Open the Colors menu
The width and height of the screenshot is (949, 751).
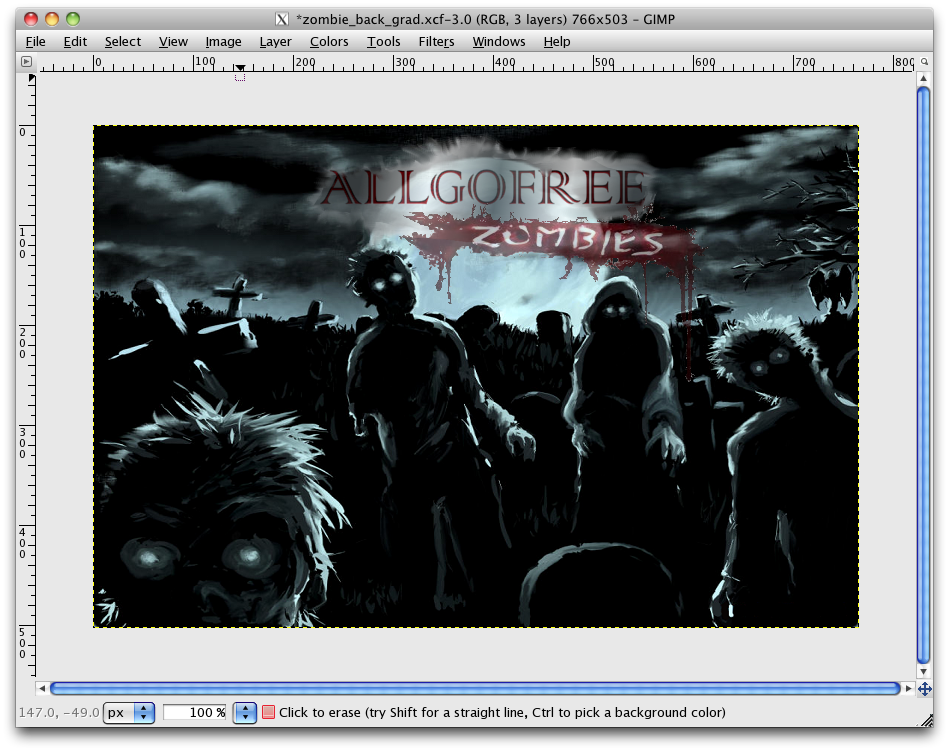329,42
